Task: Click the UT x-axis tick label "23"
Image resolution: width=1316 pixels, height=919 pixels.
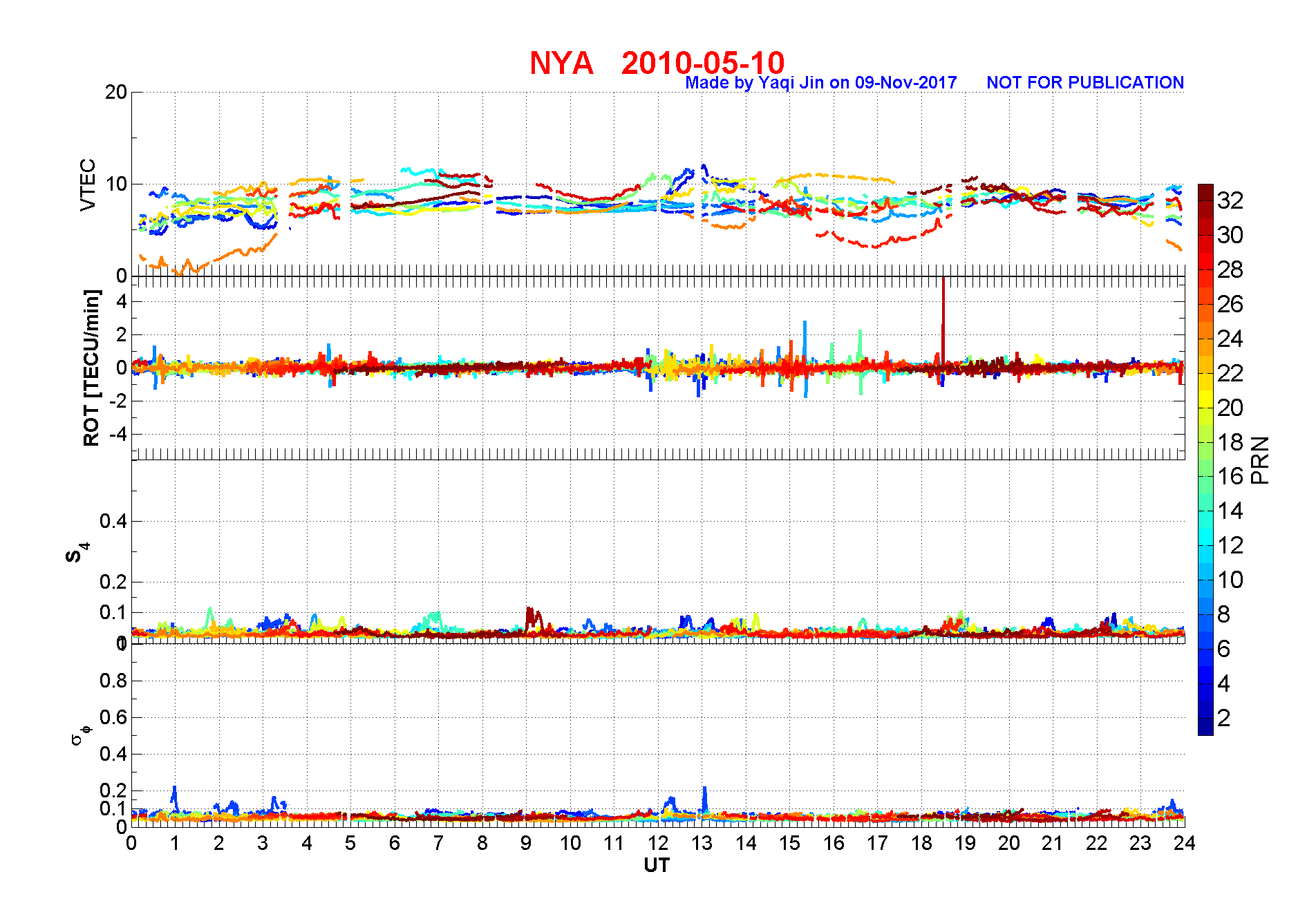Action: tap(1140, 843)
